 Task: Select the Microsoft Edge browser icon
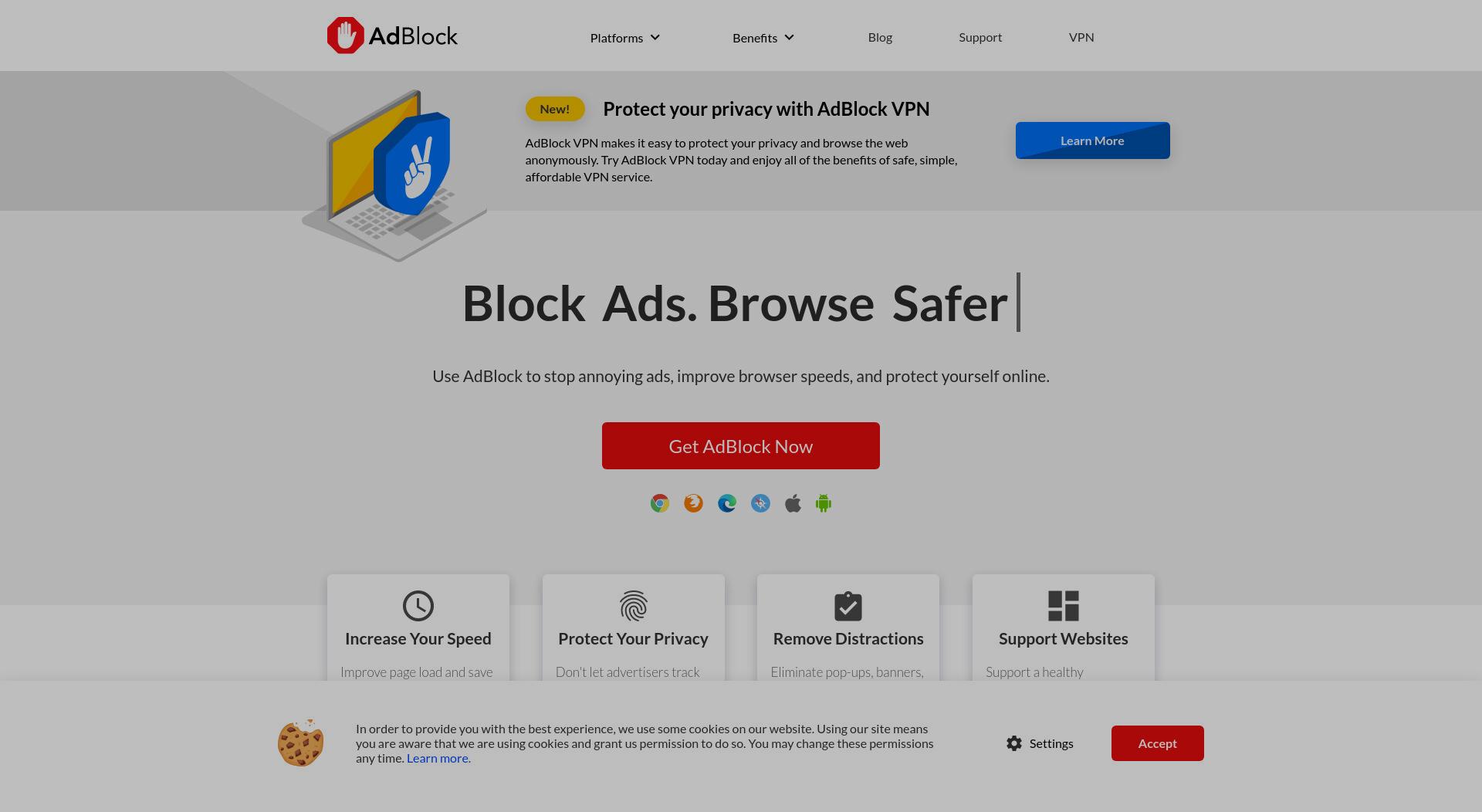726,504
